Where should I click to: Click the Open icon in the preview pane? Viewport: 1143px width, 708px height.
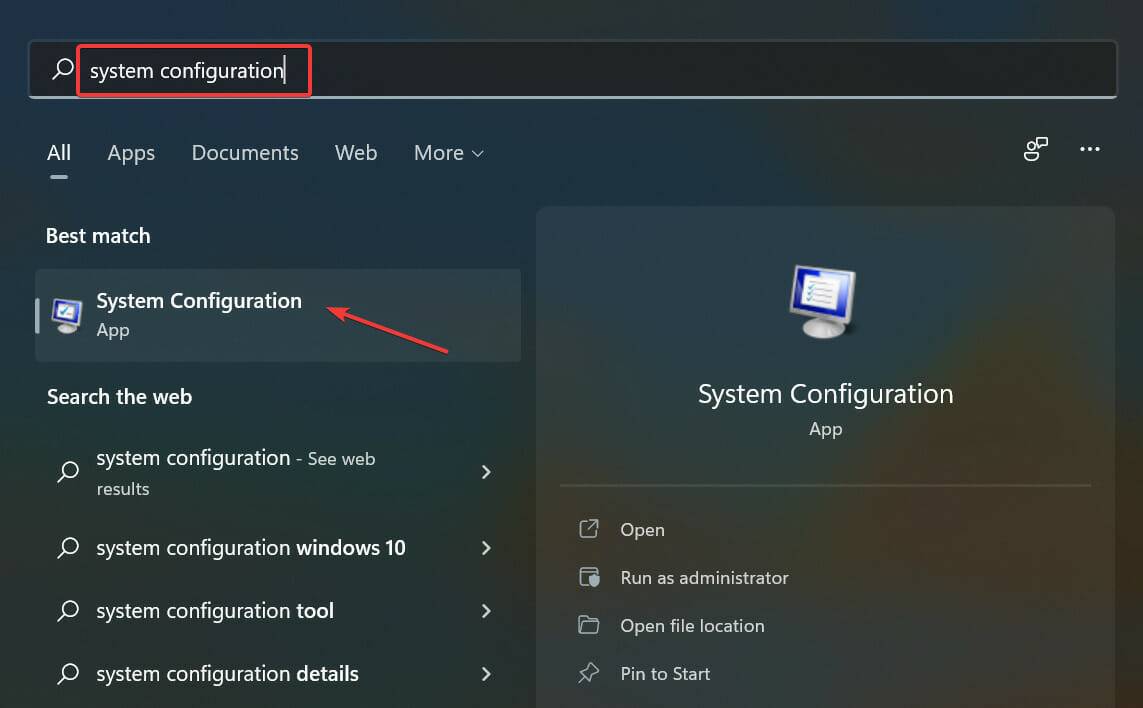point(589,529)
